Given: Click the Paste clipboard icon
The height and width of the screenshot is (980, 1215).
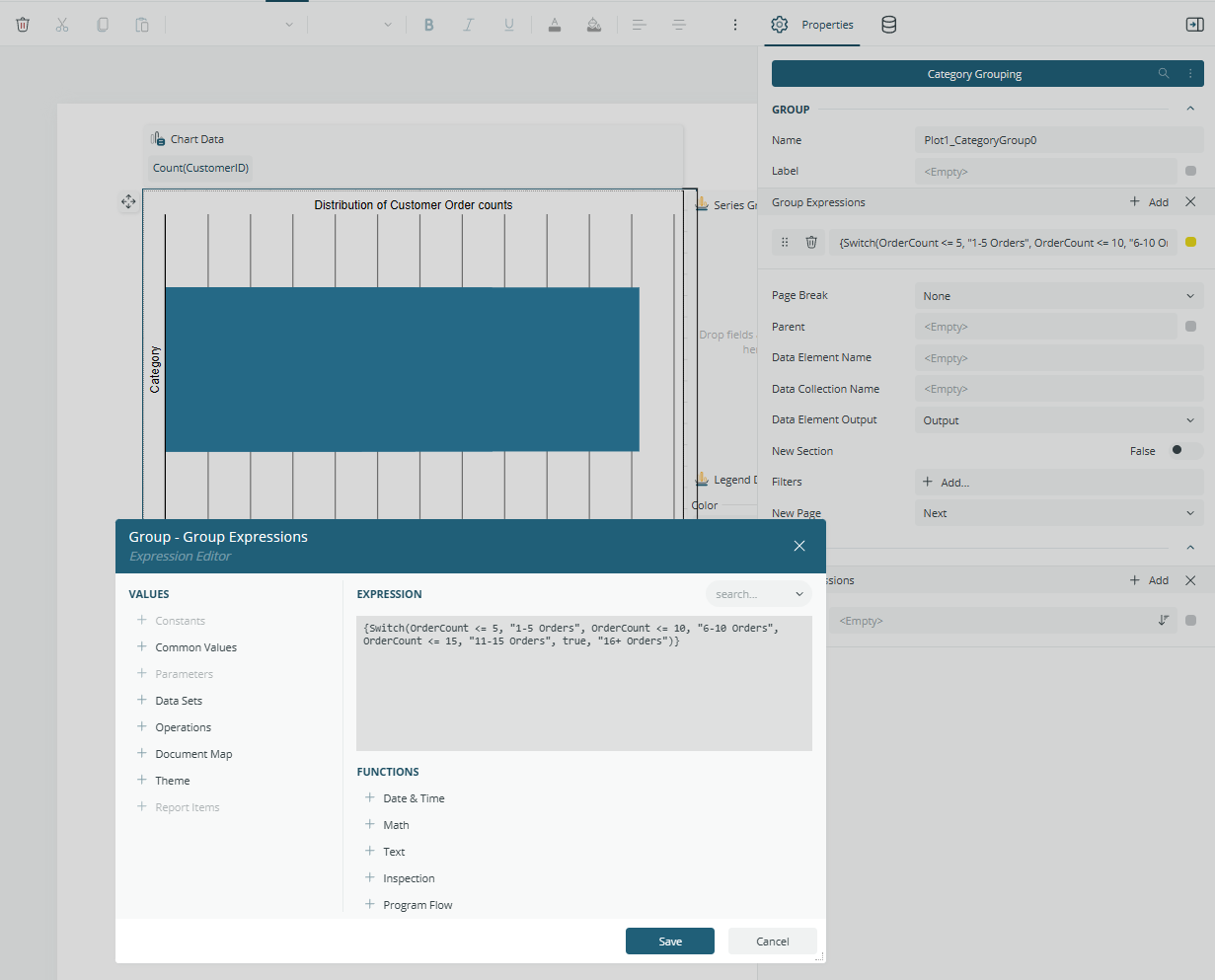Looking at the screenshot, I should [x=142, y=25].
